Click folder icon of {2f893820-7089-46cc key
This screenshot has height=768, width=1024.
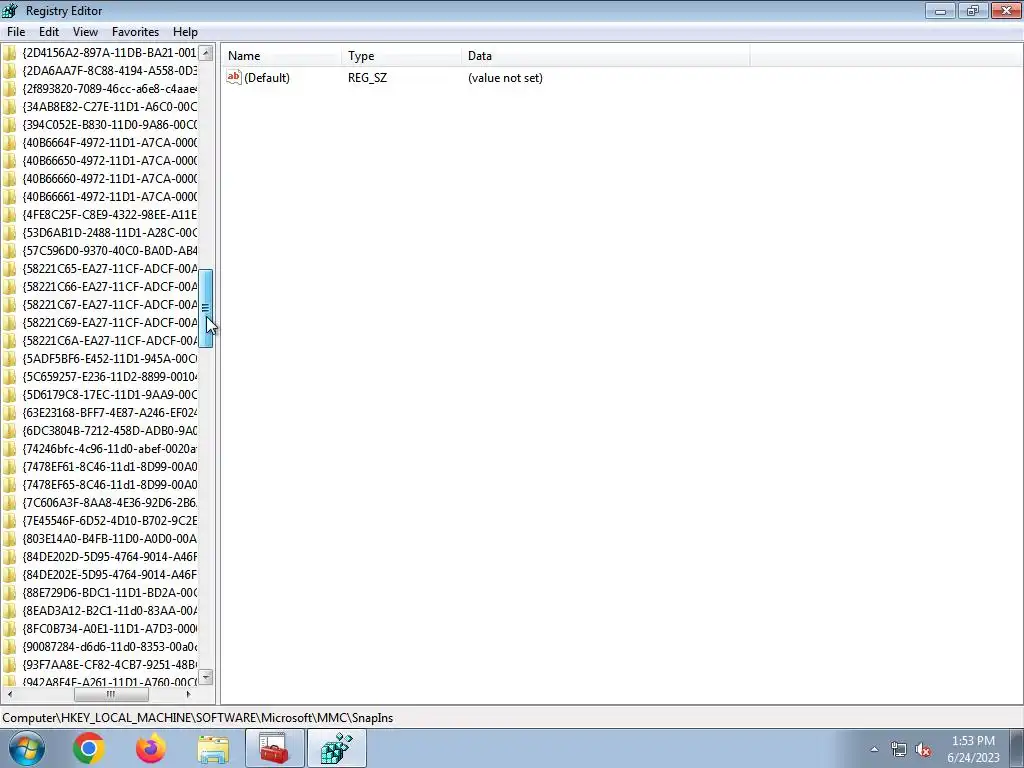coord(9,88)
